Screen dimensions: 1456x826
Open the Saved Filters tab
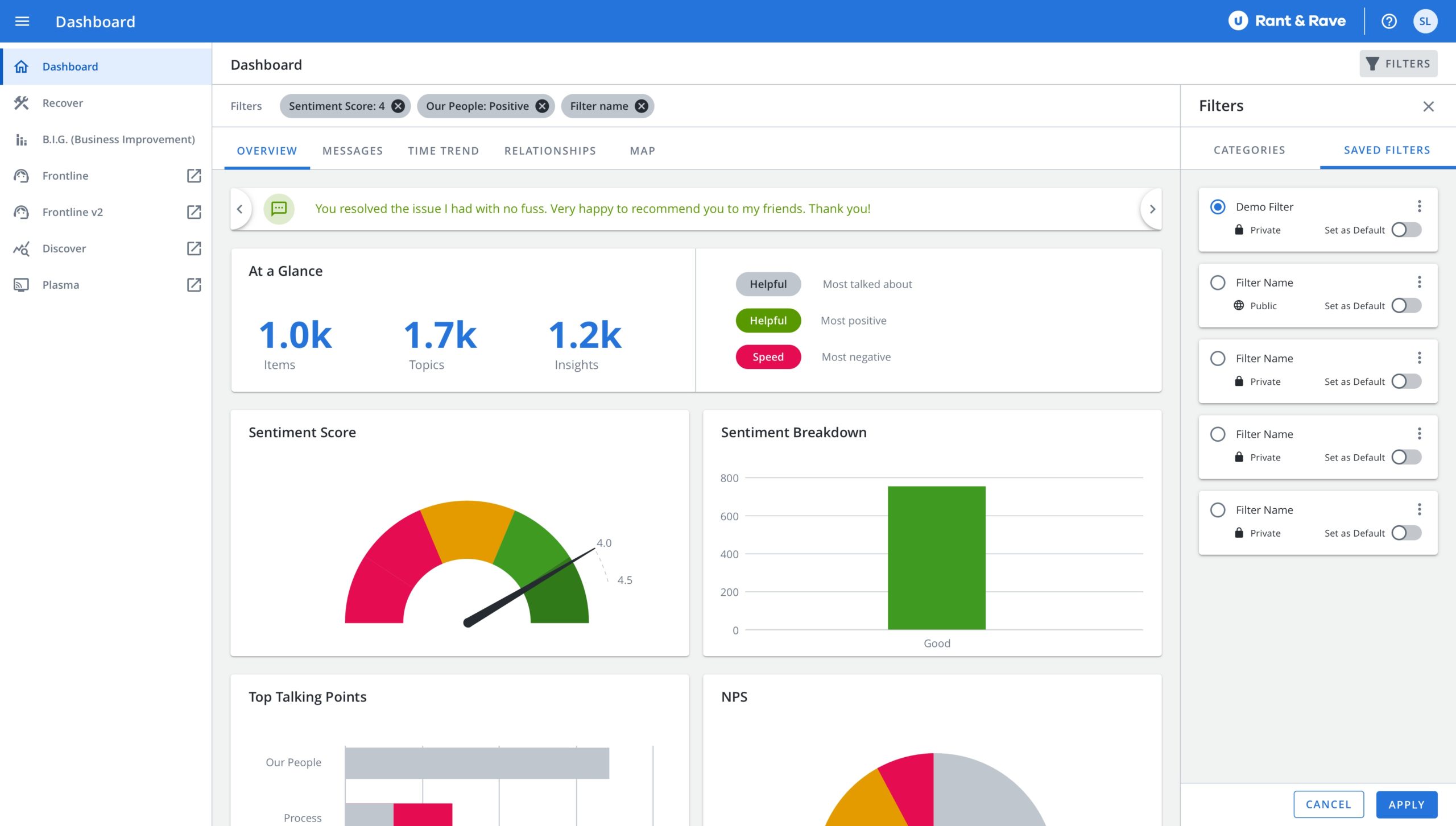(x=1387, y=150)
